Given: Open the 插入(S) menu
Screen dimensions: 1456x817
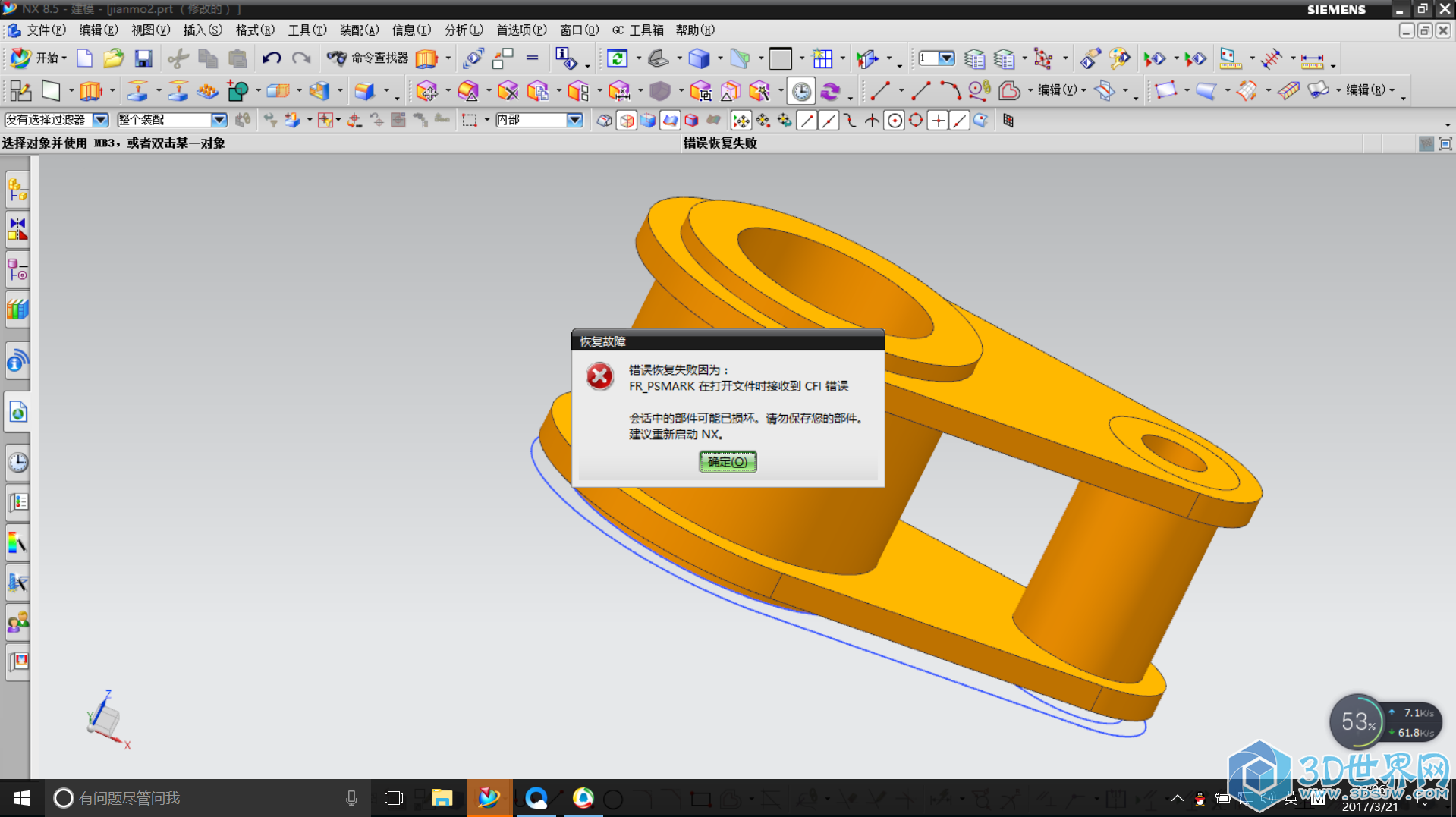Looking at the screenshot, I should [x=203, y=30].
